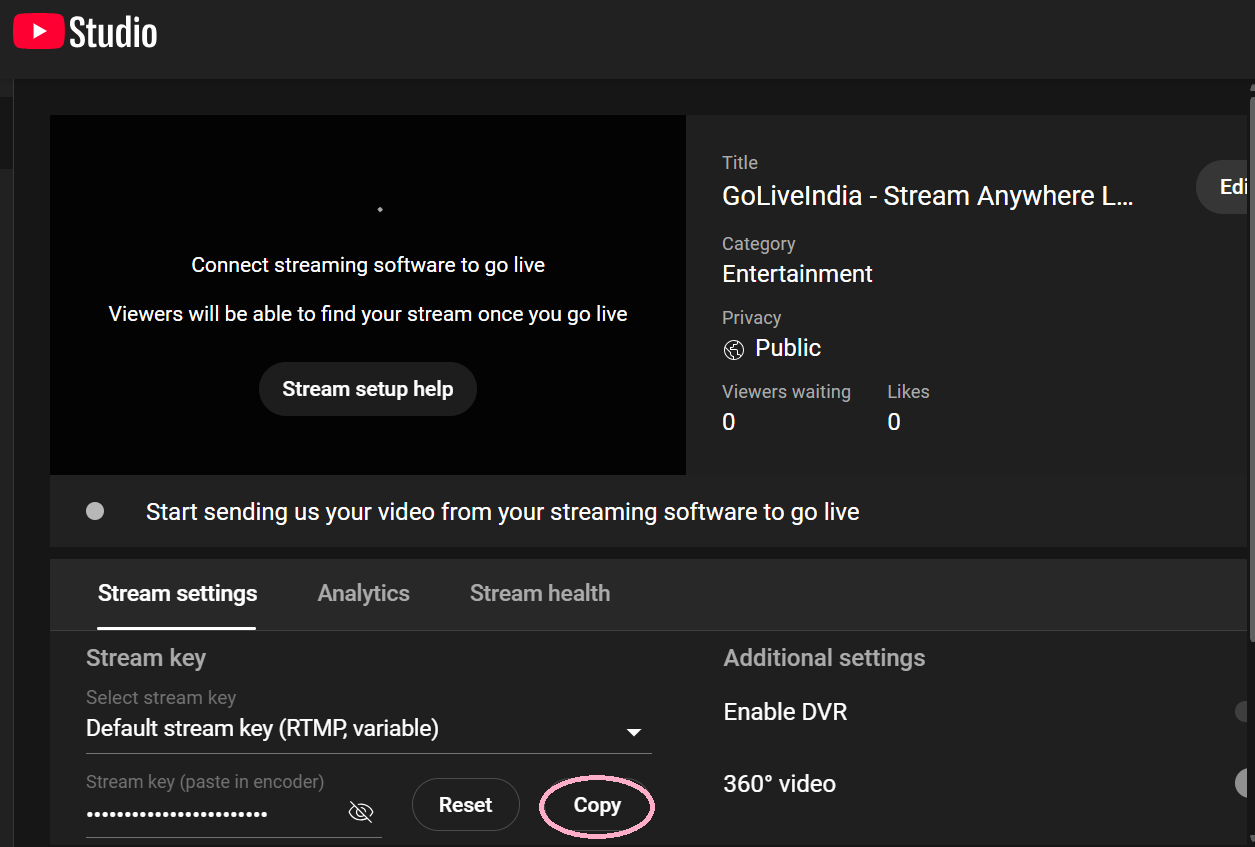Screen dimensions: 1255x847
Task: Copy the stream key
Action: coord(597,806)
